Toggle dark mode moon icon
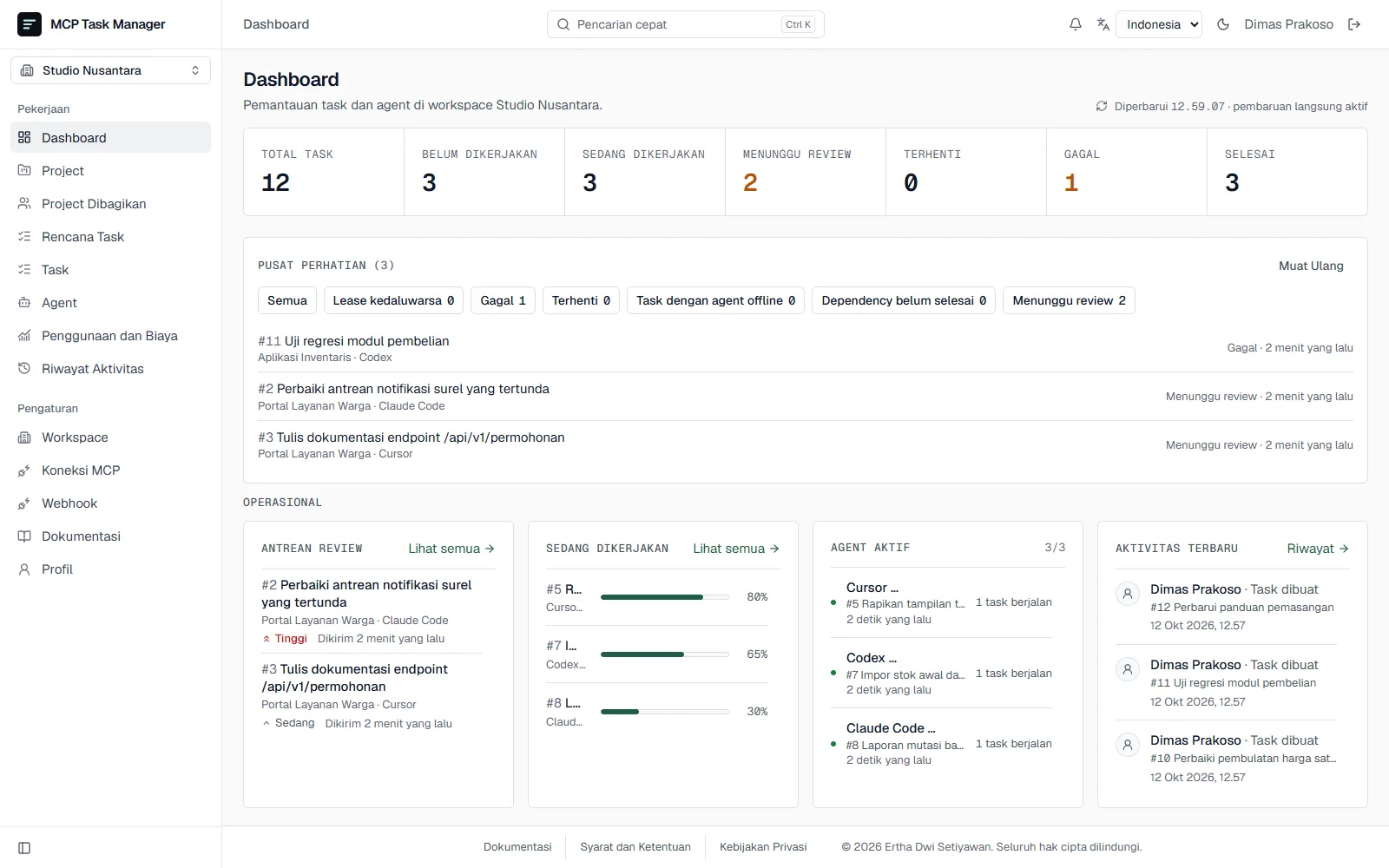The image size is (1389, 868). pyautogui.click(x=1223, y=24)
